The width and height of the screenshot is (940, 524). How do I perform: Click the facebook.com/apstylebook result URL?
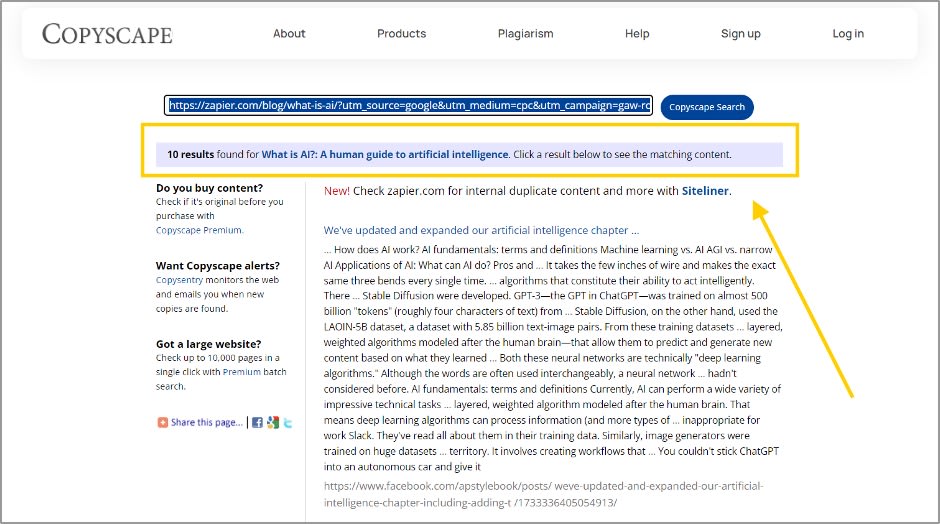point(543,494)
